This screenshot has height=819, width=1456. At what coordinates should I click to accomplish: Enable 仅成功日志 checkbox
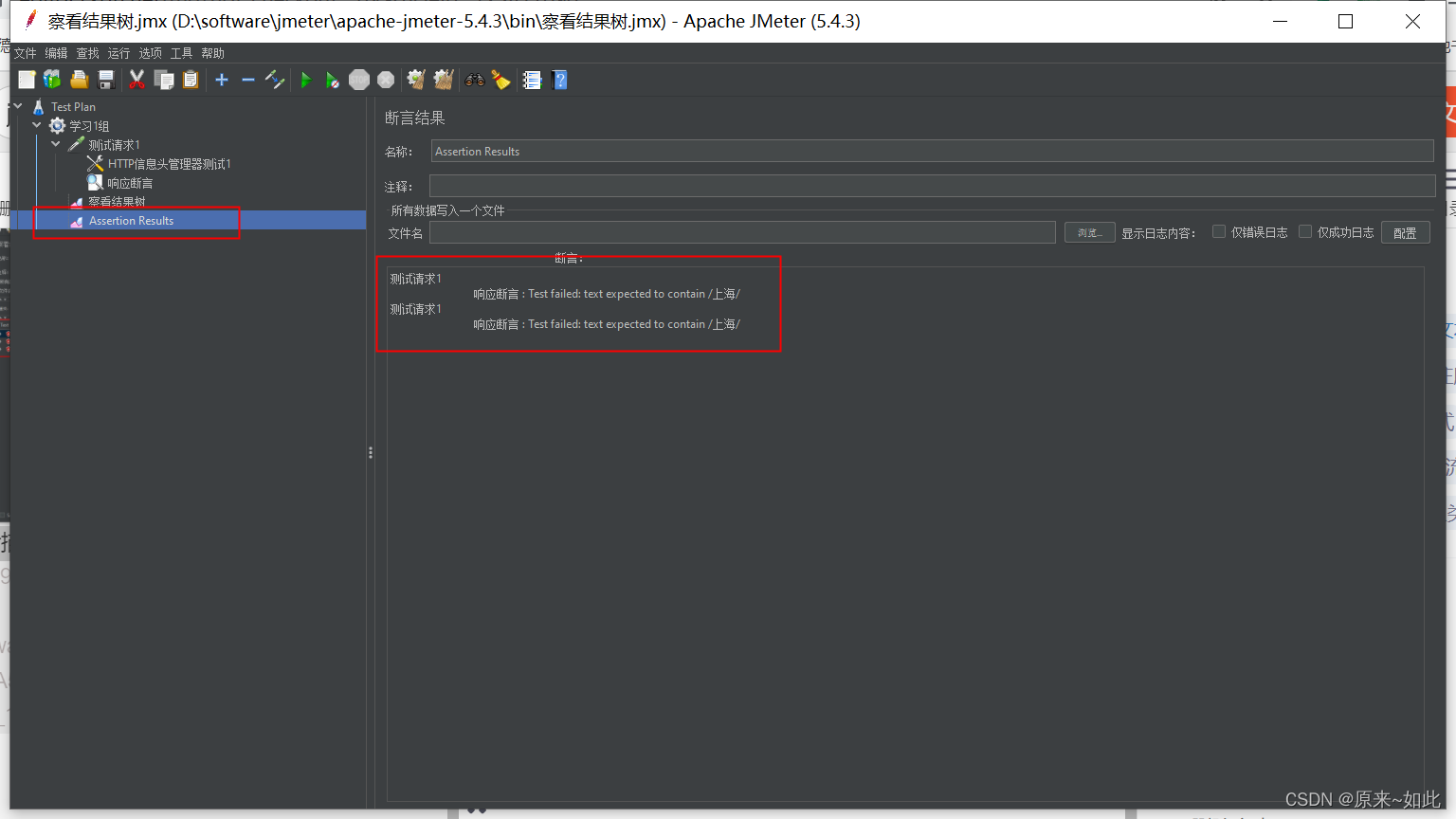point(1305,231)
